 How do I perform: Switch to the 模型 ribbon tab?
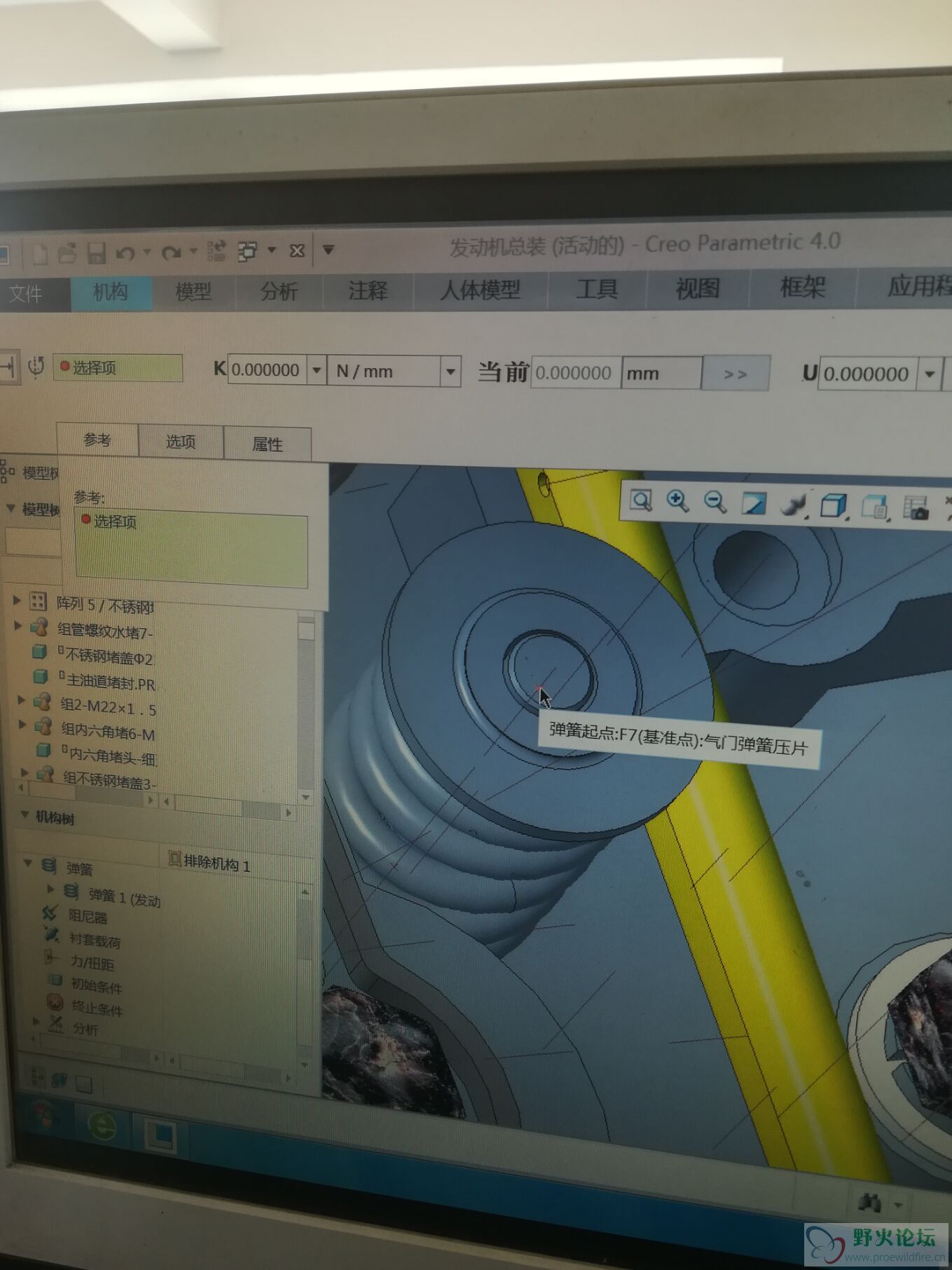coord(193,291)
